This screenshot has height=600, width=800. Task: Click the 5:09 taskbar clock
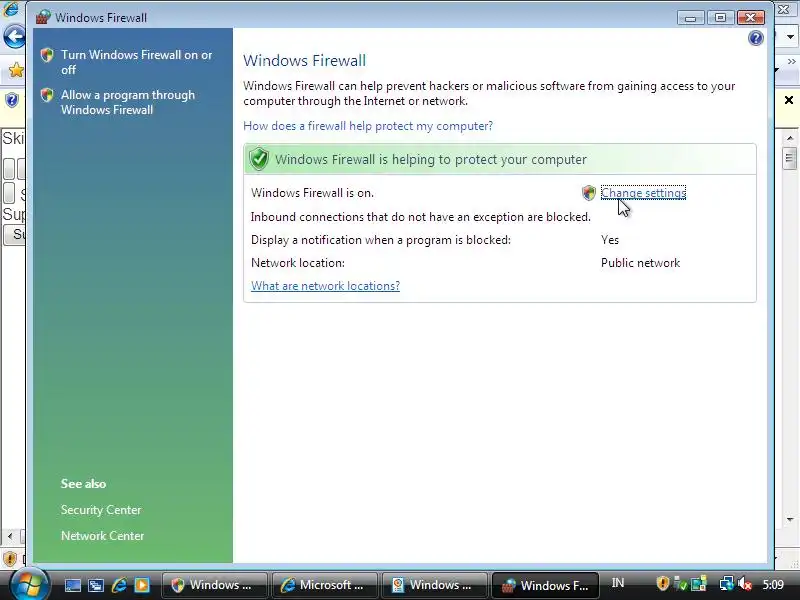coord(773,584)
